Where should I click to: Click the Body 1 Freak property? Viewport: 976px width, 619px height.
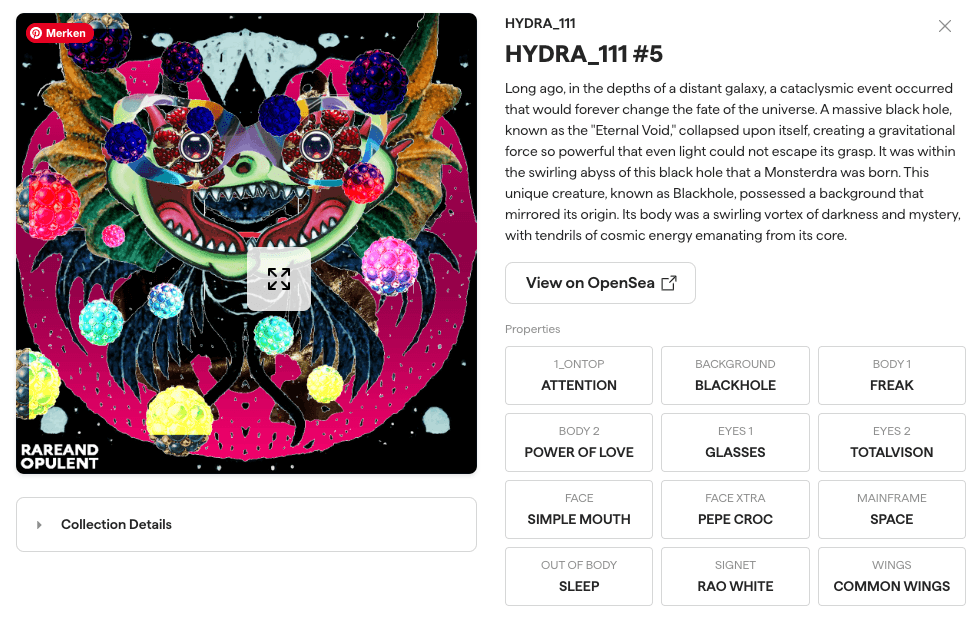(891, 376)
